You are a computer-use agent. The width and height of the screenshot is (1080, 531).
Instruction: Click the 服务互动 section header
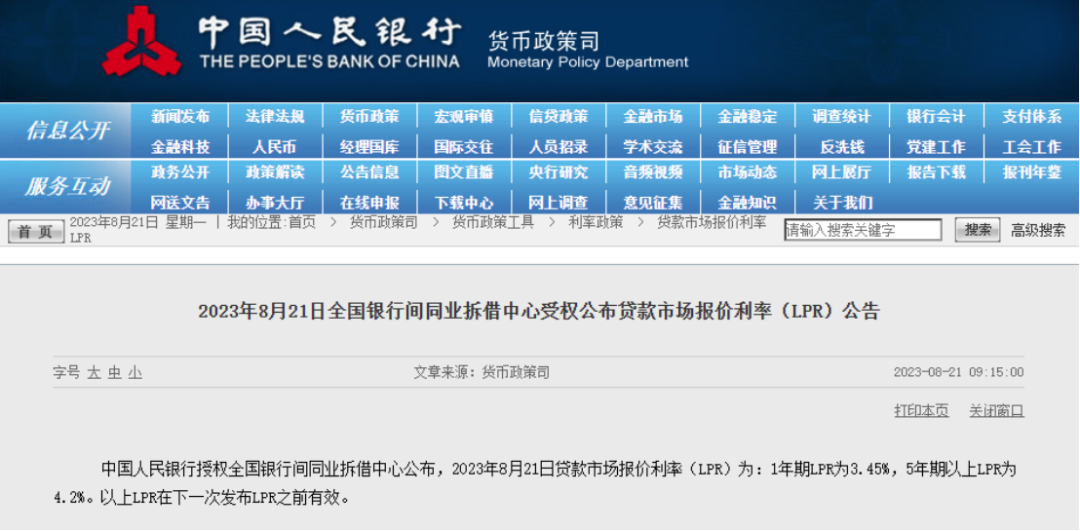pos(67,186)
